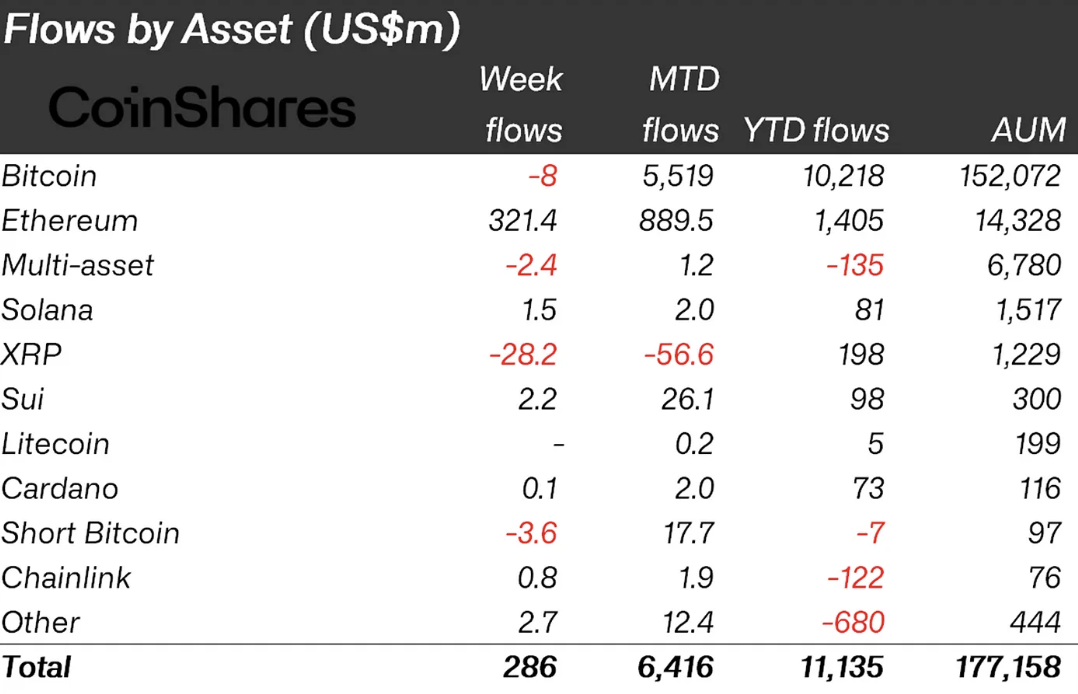This screenshot has width=1078, height=694.
Task: Select the Bitcoin row label
Action: (x=49, y=176)
